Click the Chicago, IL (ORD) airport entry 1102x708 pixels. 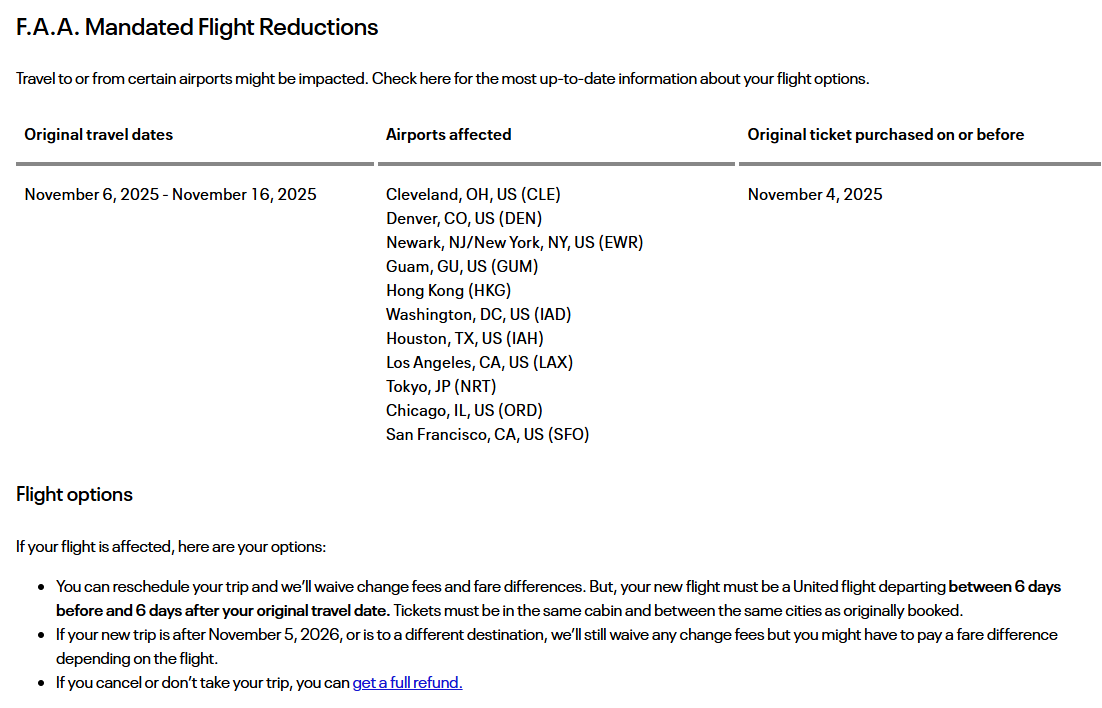tap(464, 411)
